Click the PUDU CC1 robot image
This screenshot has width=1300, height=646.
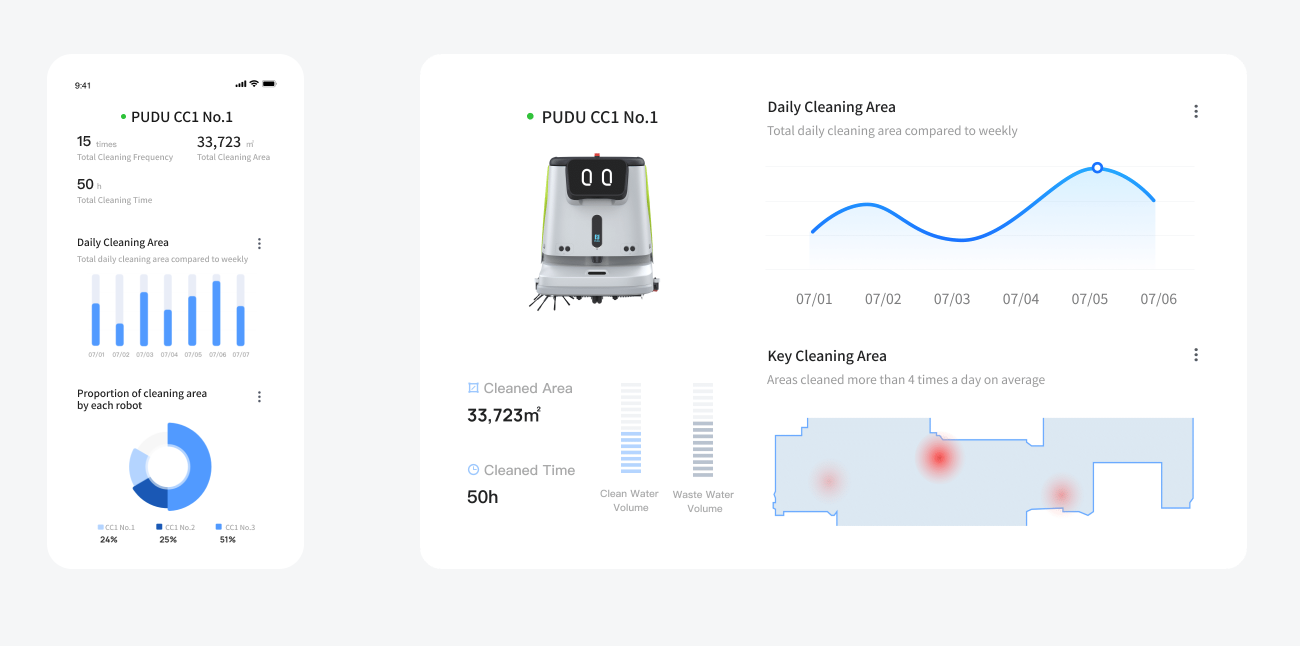(597, 230)
